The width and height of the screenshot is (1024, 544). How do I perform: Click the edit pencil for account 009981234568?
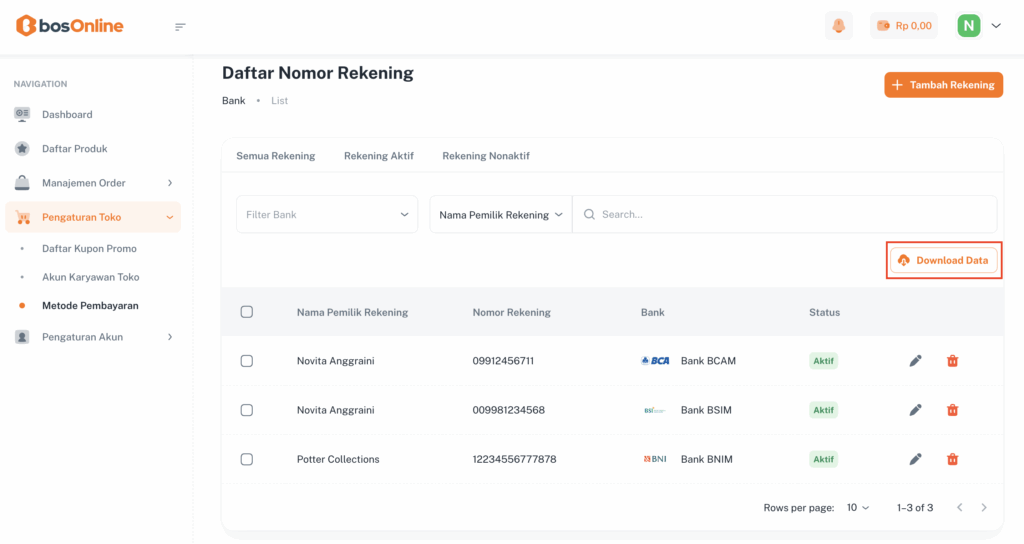pyautogui.click(x=915, y=410)
